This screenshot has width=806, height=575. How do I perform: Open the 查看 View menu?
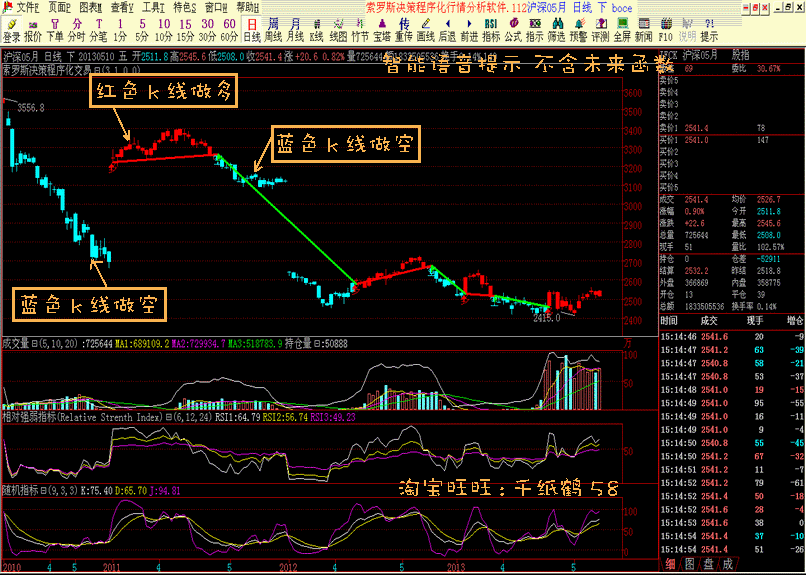pyautogui.click(x=122, y=7)
